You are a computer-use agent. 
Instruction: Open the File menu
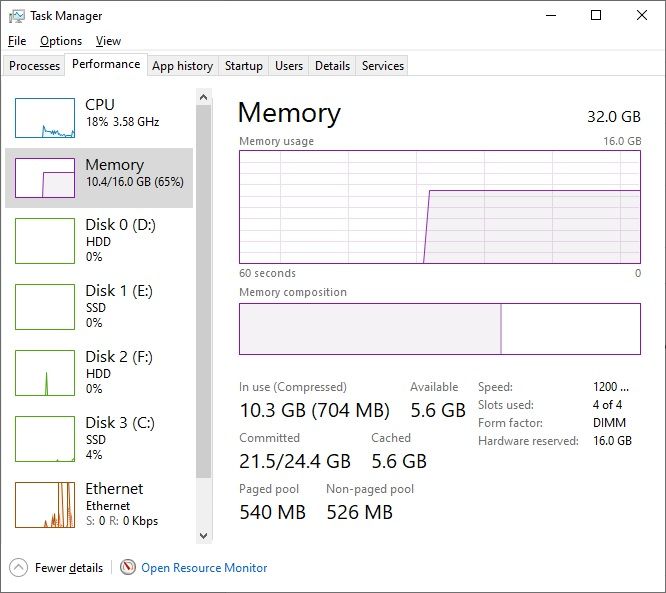point(17,41)
